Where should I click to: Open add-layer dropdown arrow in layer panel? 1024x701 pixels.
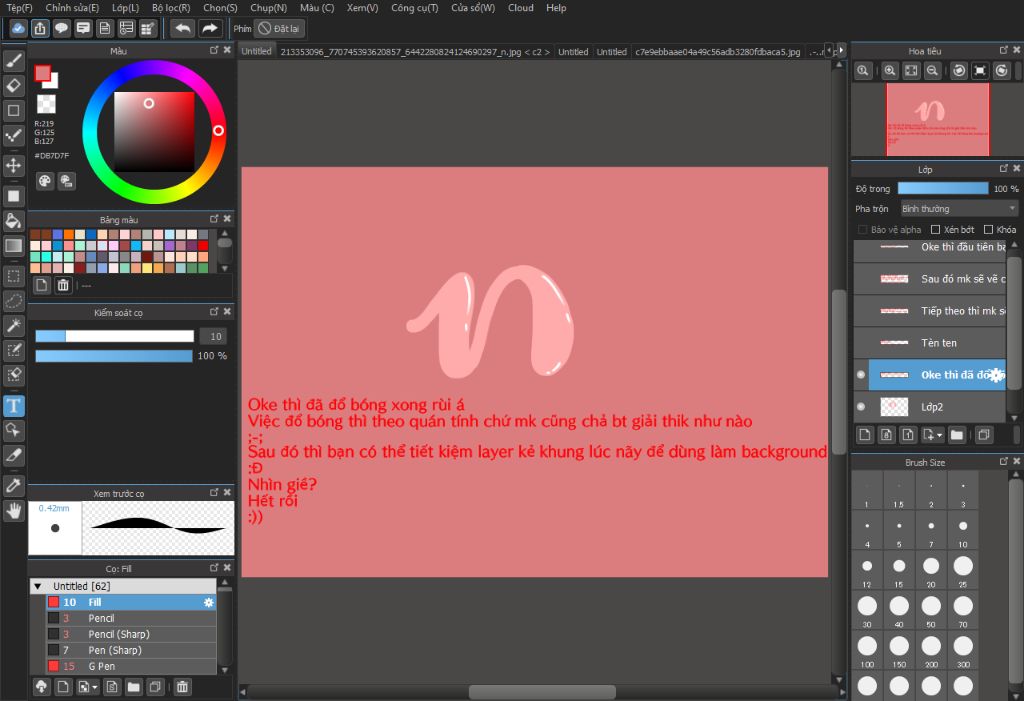pos(939,434)
